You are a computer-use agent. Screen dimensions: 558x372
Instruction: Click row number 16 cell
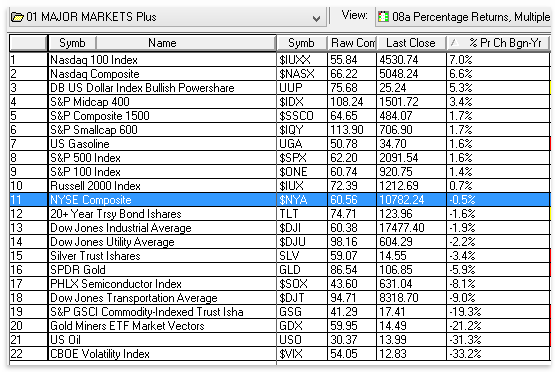(28, 270)
